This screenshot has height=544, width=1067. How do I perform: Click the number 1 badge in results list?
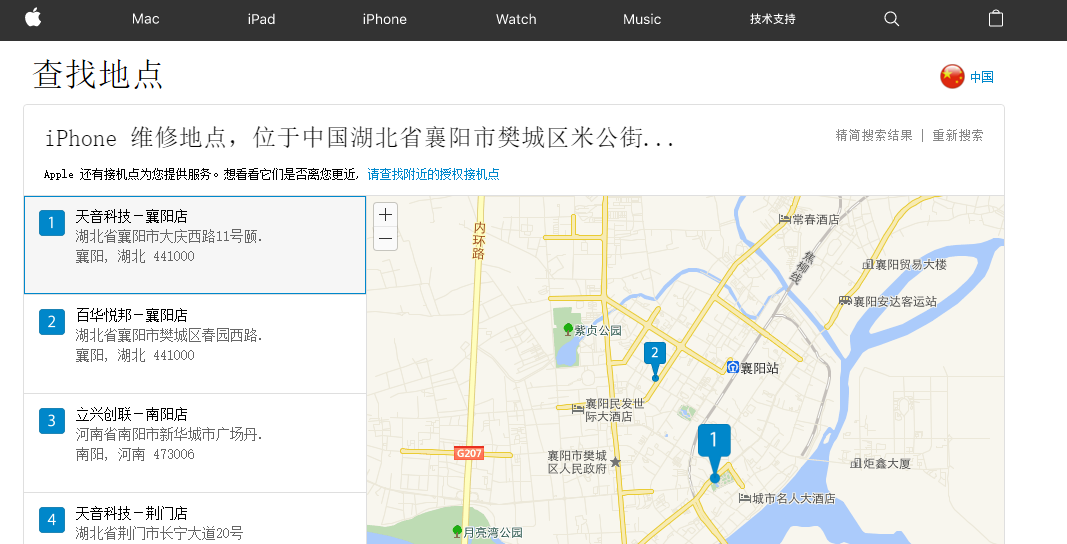pyautogui.click(x=52, y=223)
